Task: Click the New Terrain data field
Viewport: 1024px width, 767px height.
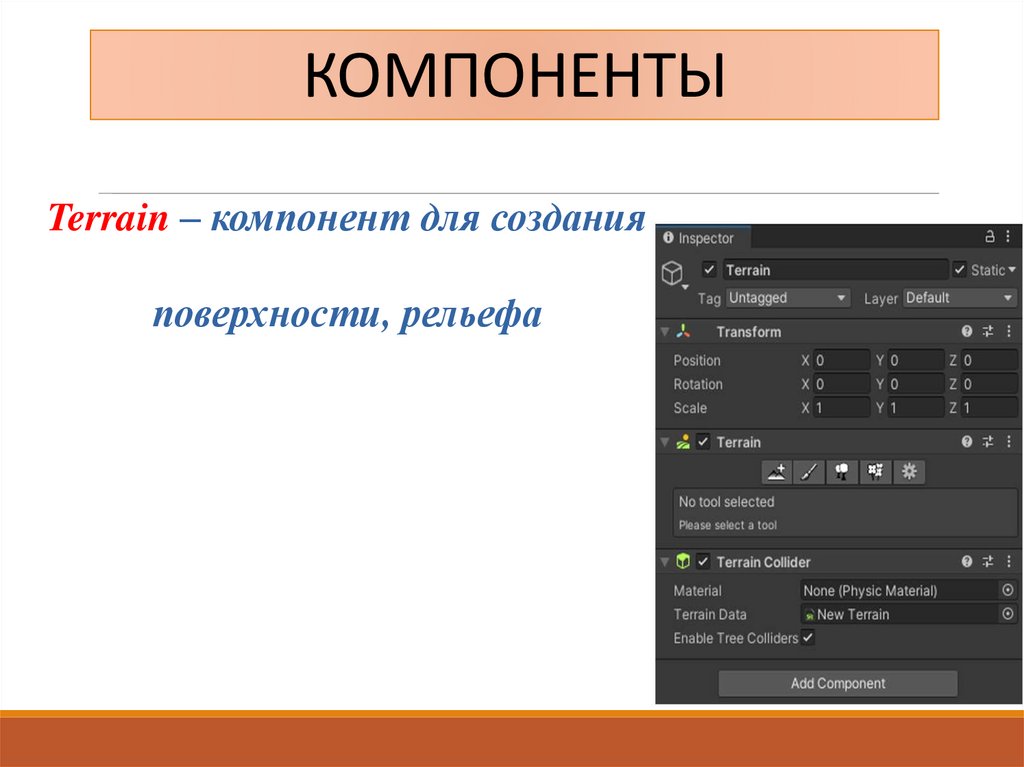Action: [900, 614]
